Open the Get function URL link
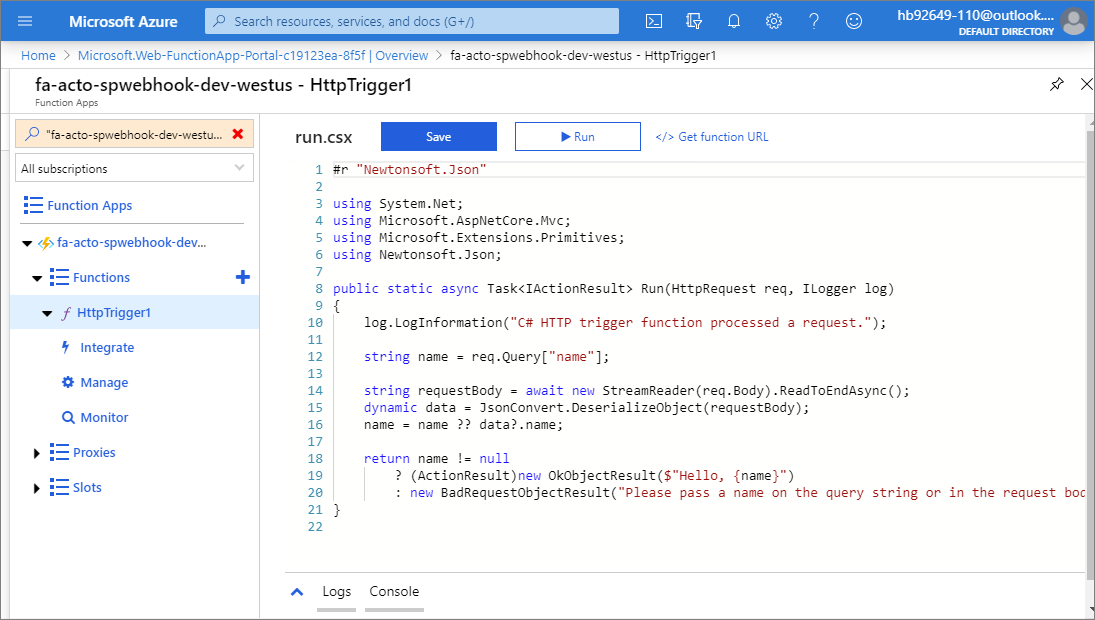Screen dimensions: 1095x620 712,136
